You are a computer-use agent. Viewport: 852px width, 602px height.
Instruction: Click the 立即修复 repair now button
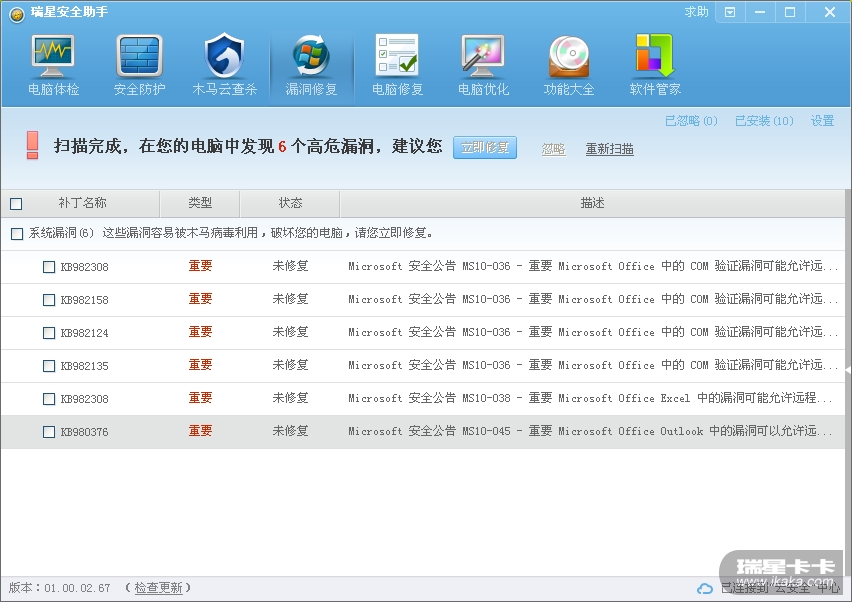[x=485, y=147]
